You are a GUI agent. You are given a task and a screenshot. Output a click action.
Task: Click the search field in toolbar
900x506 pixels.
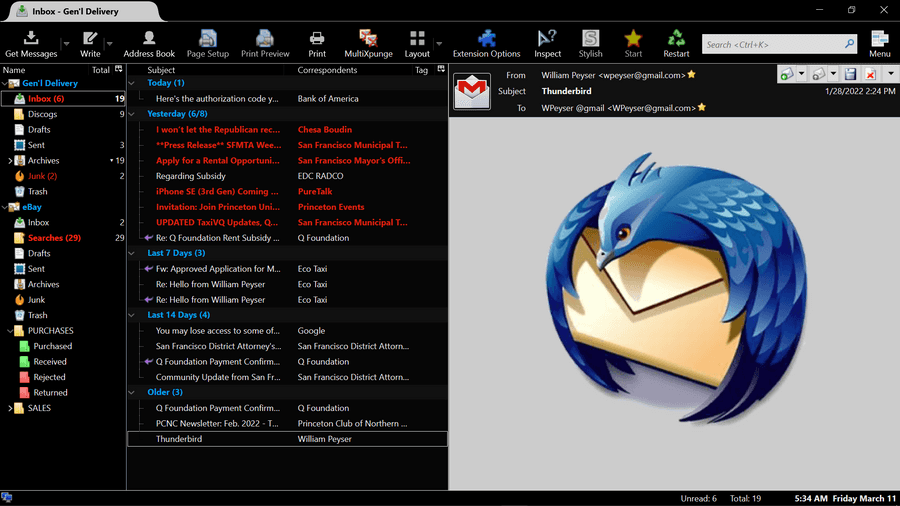772,45
